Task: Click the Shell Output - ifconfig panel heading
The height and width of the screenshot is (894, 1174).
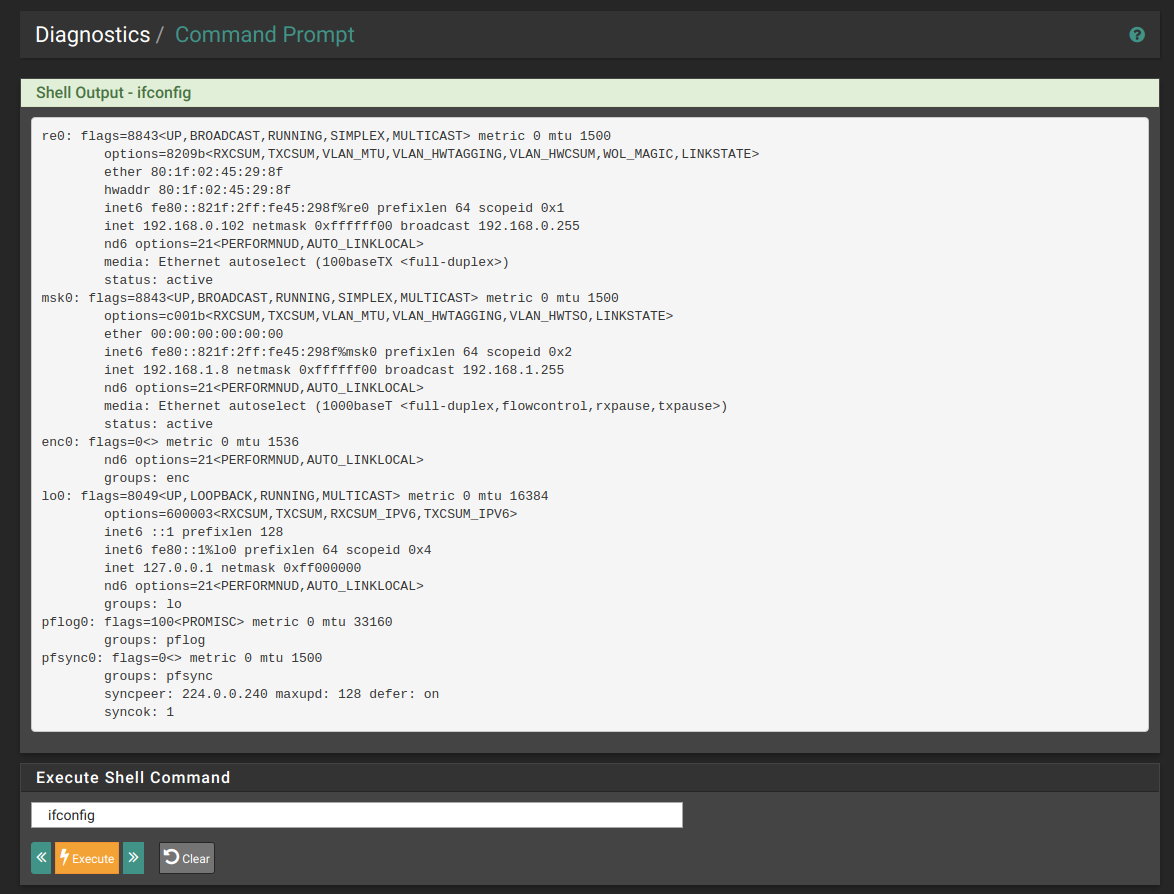Action: click(113, 93)
